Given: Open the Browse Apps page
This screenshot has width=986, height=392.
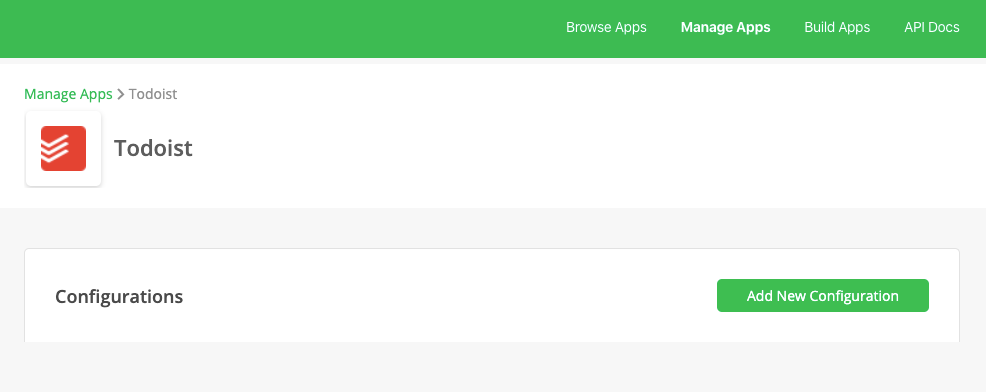Looking at the screenshot, I should [606, 28].
